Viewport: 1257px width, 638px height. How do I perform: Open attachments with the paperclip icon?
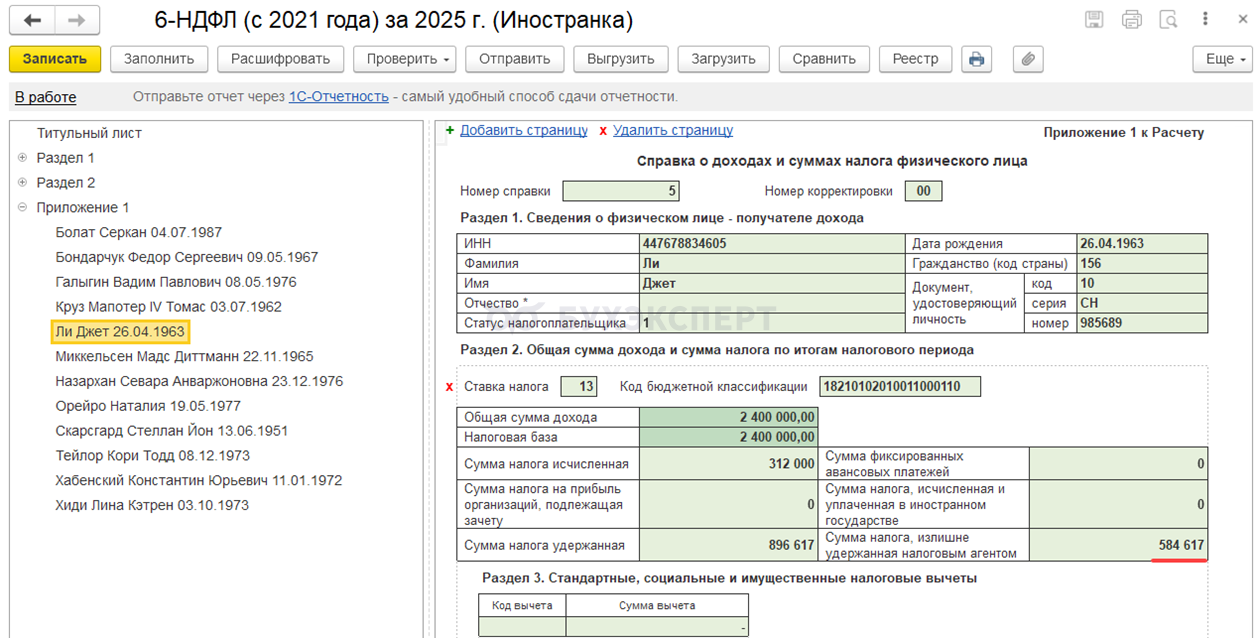click(x=1027, y=59)
